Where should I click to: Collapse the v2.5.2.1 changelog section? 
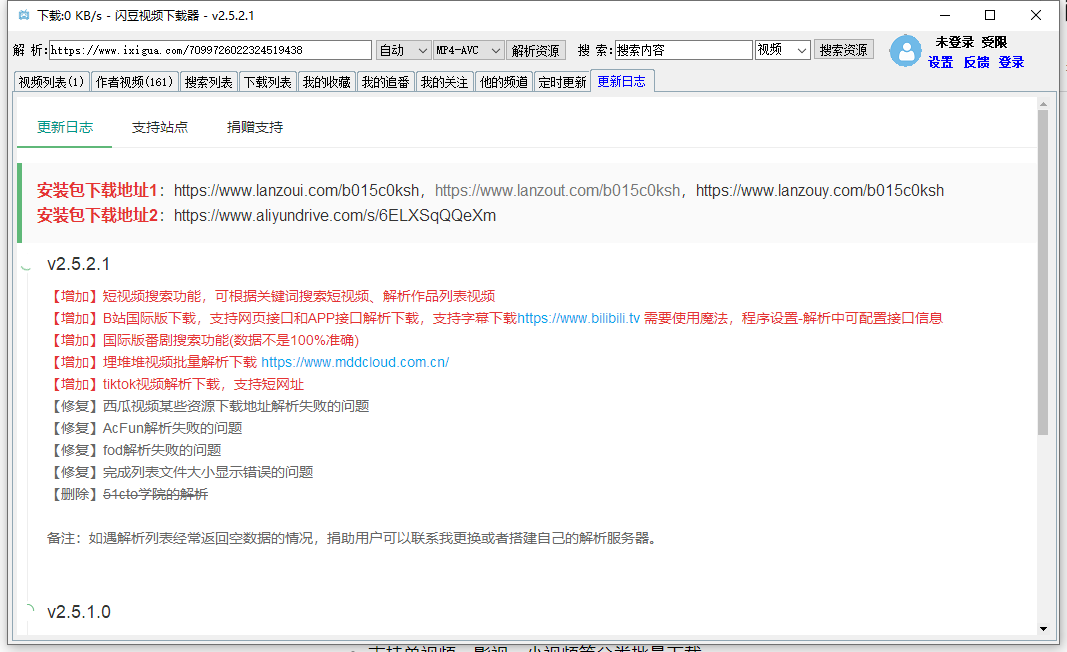click(27, 265)
